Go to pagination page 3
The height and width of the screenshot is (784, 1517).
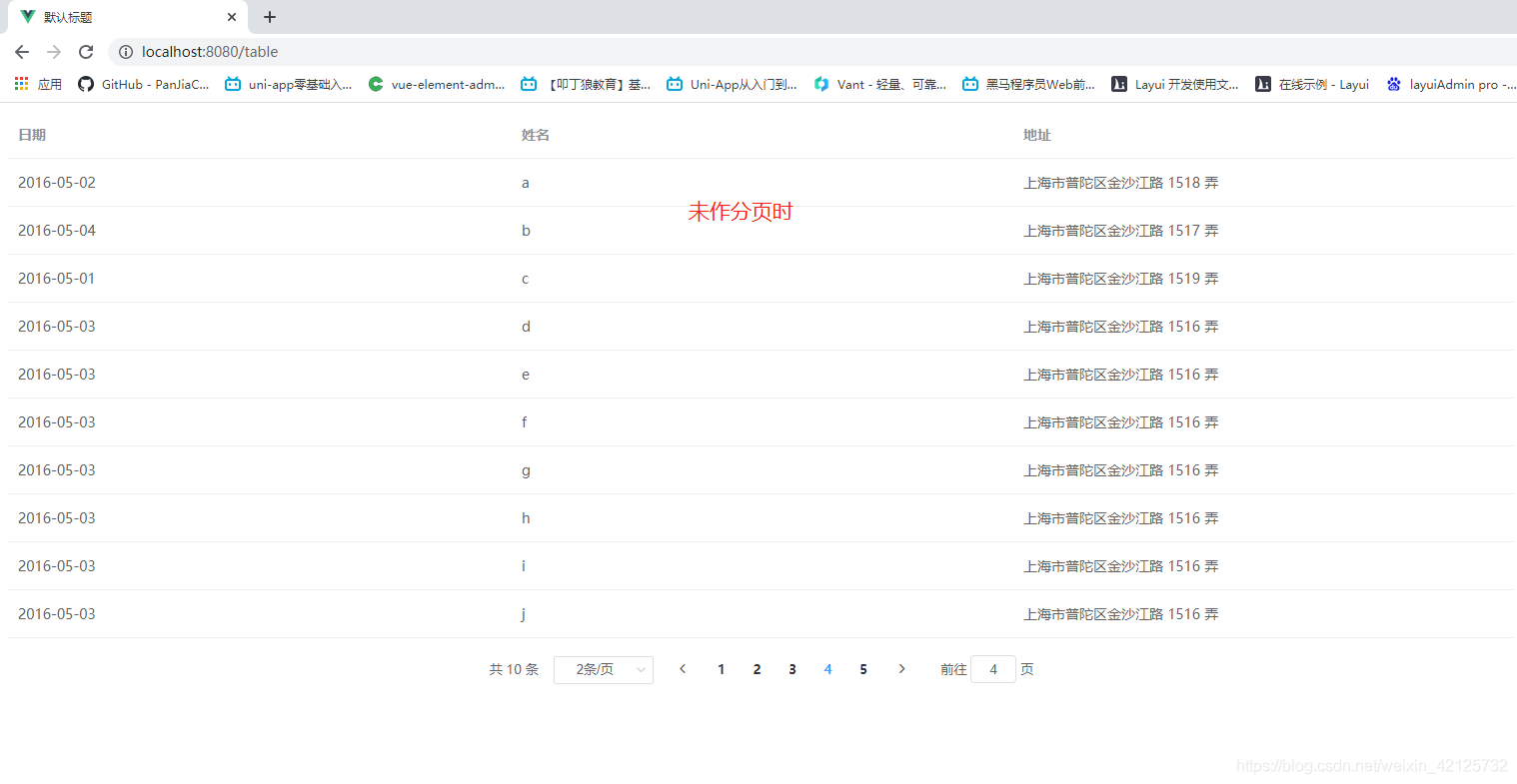[x=792, y=669]
